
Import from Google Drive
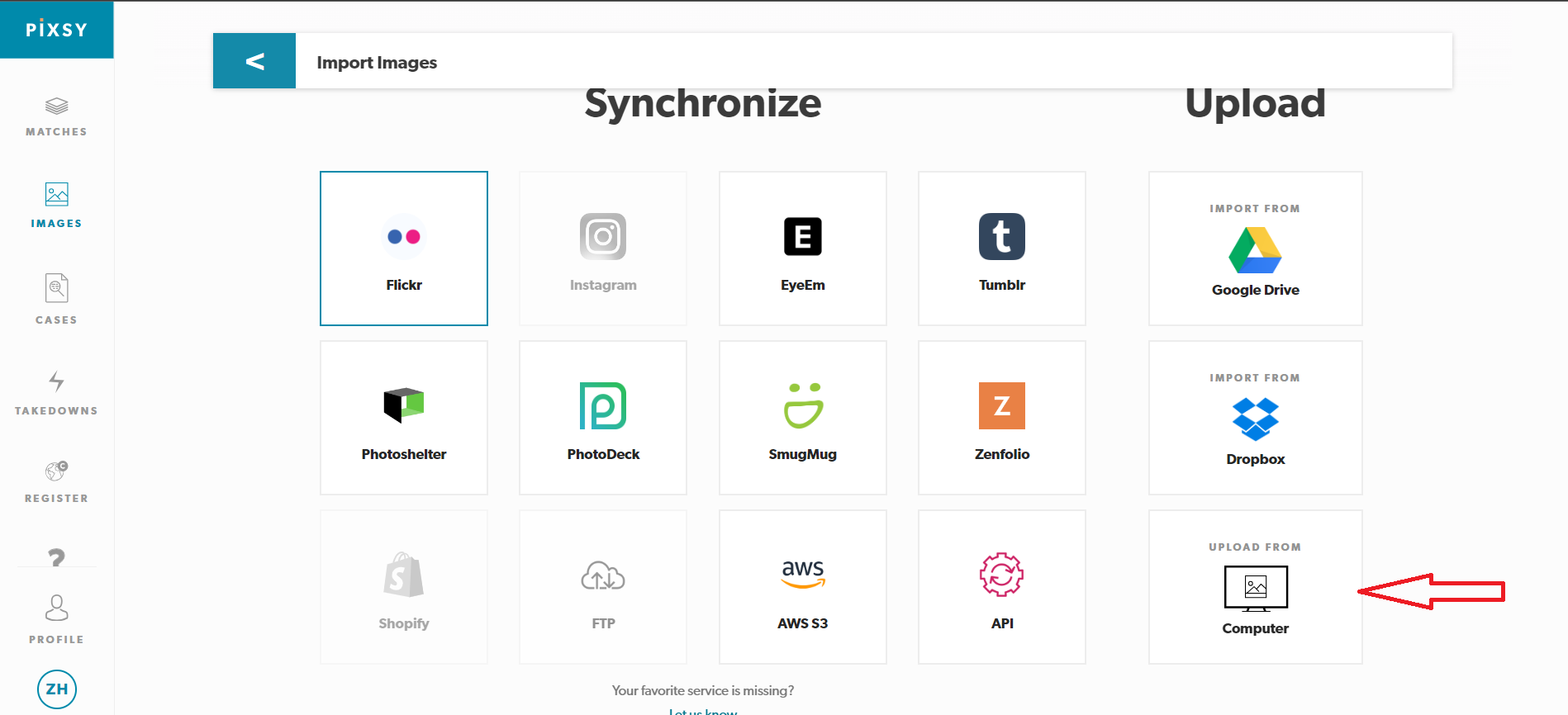1256,249
